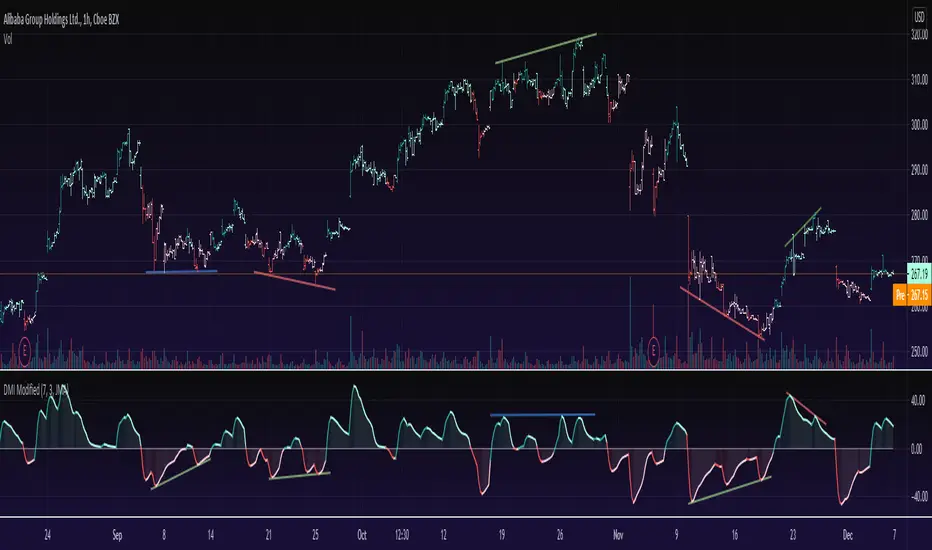Click the 40.00 label on the DMI scale
Screen dimensions: 932x550
[x=918, y=401]
